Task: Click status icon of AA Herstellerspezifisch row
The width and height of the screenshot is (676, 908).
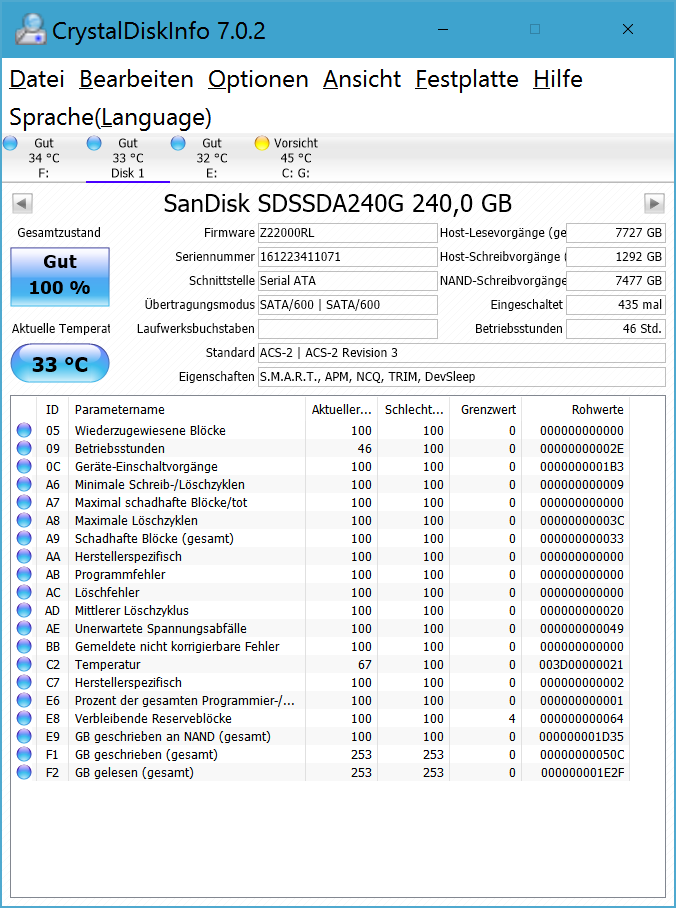Action: 24,556
